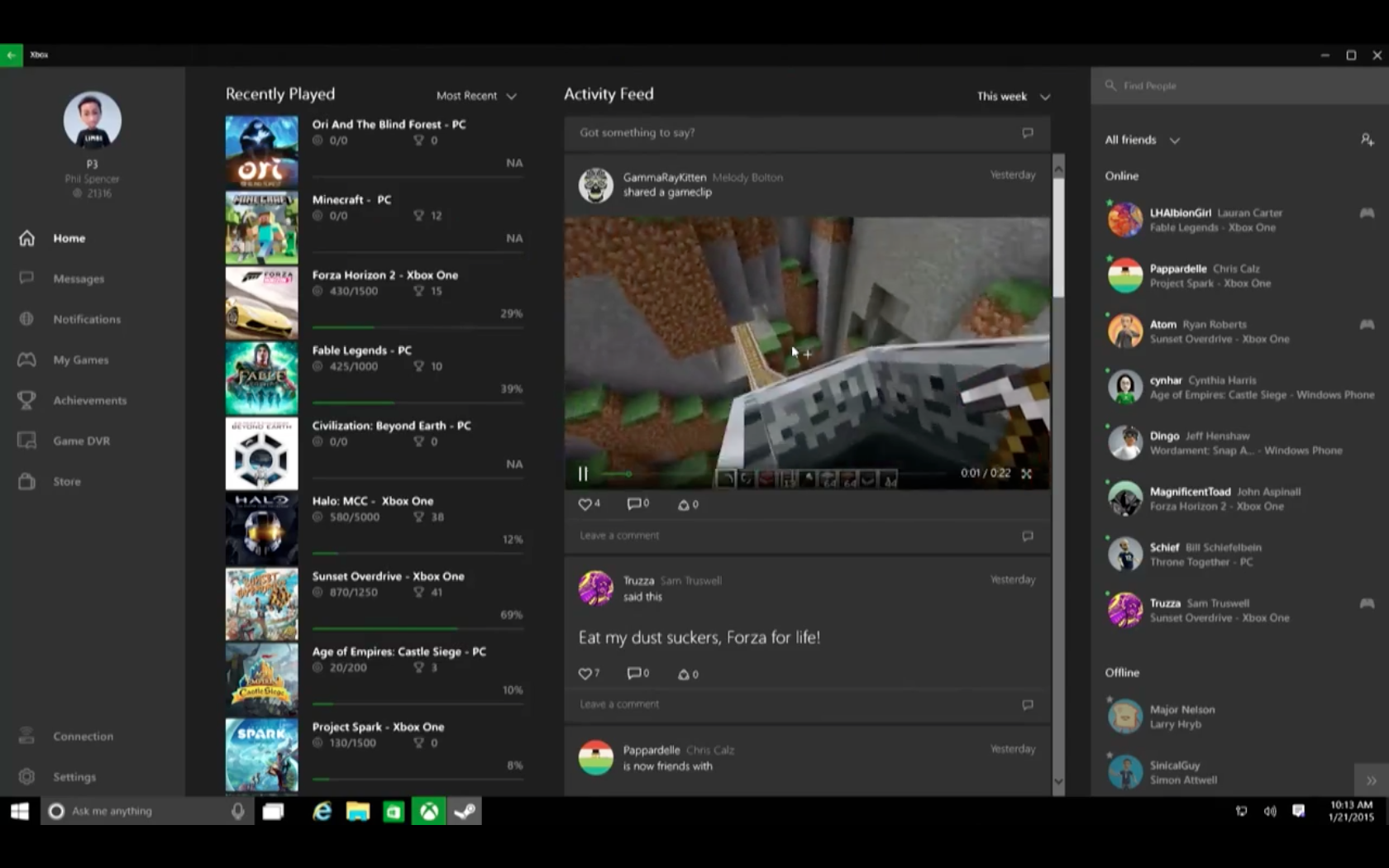Pause the Minecraft gameclip video

[x=583, y=474]
